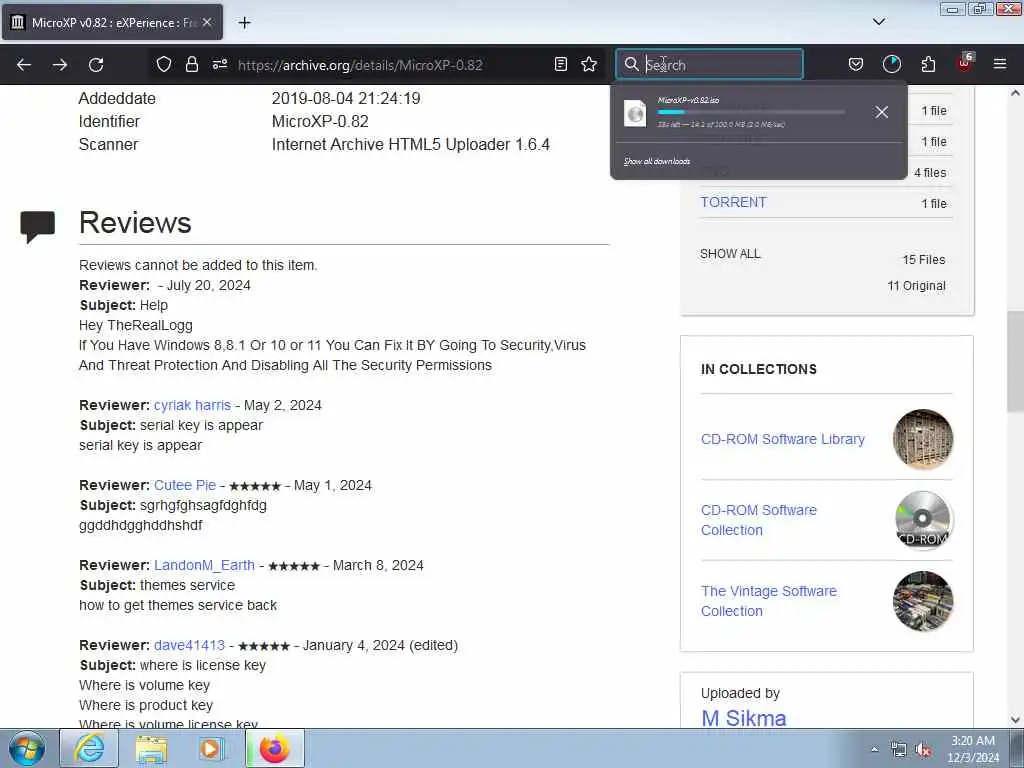Open uploader M Sikma profile

[x=743, y=718]
